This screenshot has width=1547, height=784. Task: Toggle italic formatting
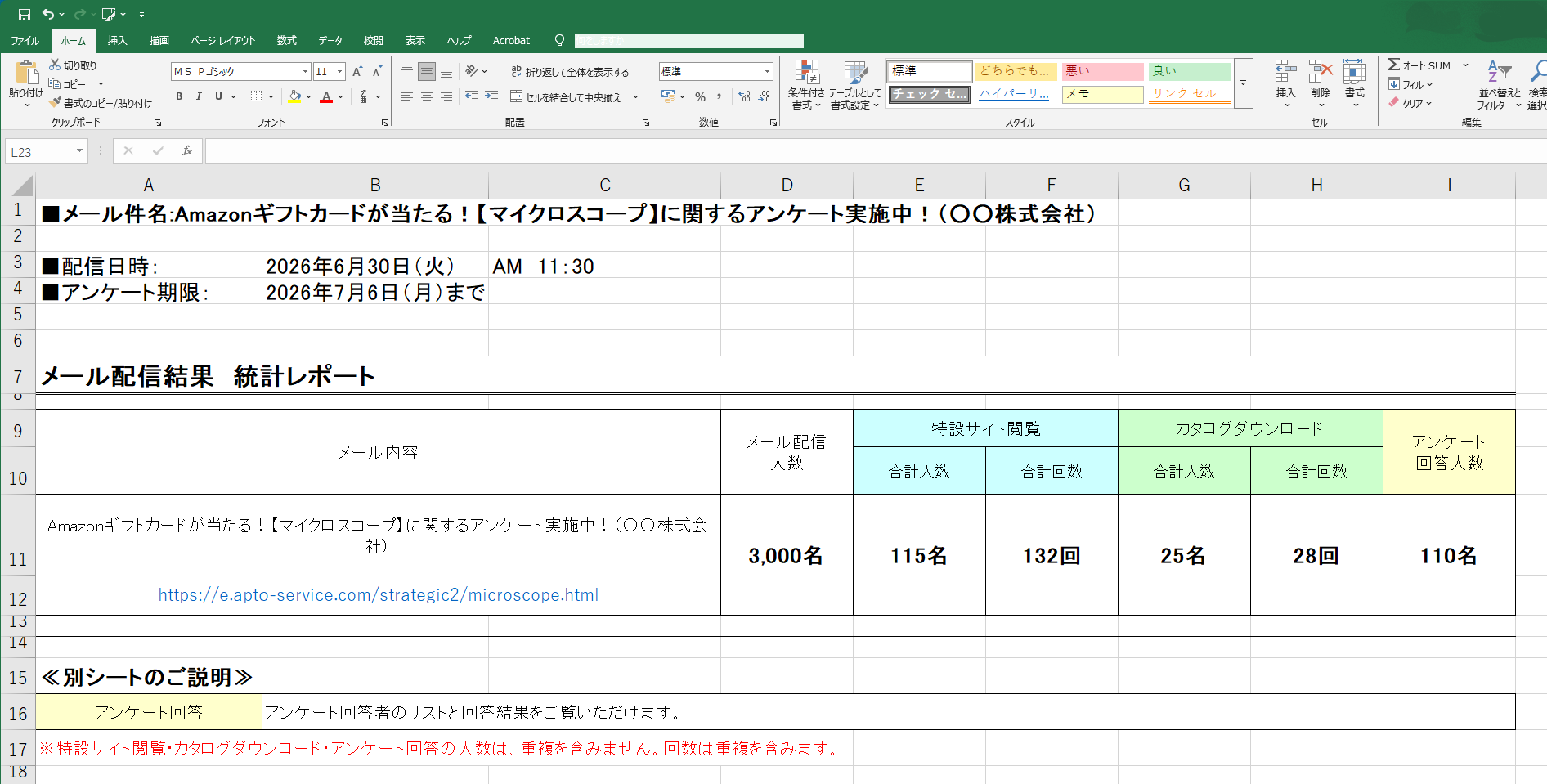click(199, 96)
